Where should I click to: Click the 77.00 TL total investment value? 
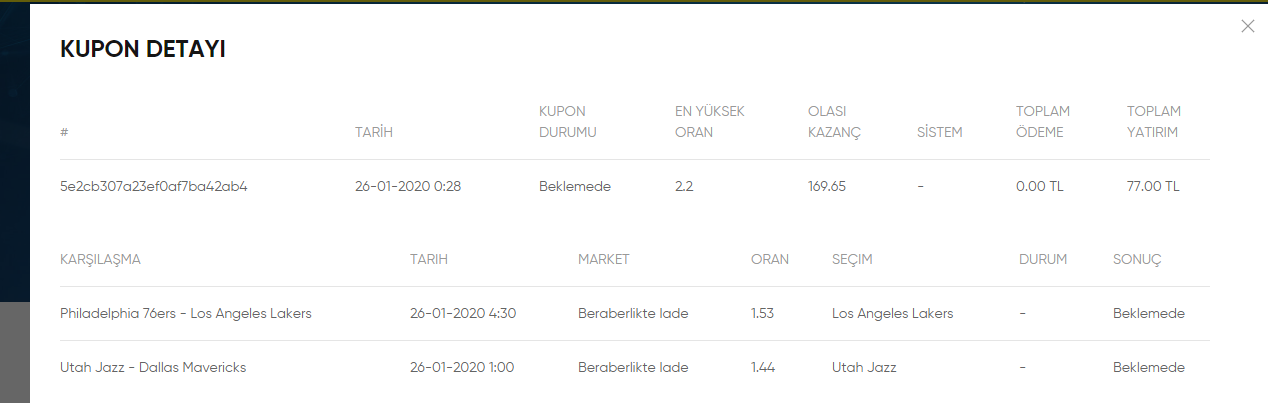1153,186
